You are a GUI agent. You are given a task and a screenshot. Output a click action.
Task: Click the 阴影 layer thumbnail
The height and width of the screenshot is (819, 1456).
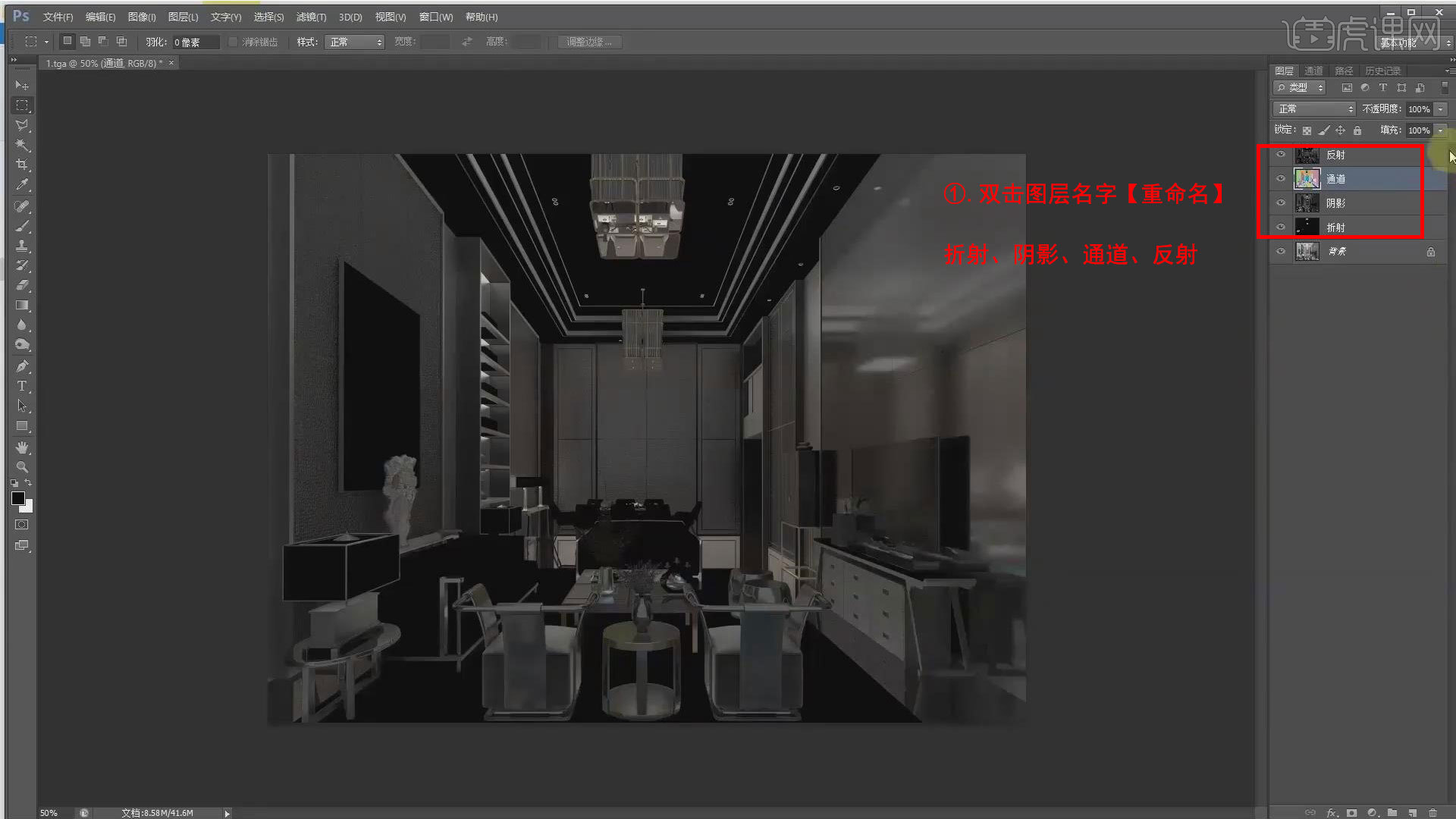[x=1307, y=202]
